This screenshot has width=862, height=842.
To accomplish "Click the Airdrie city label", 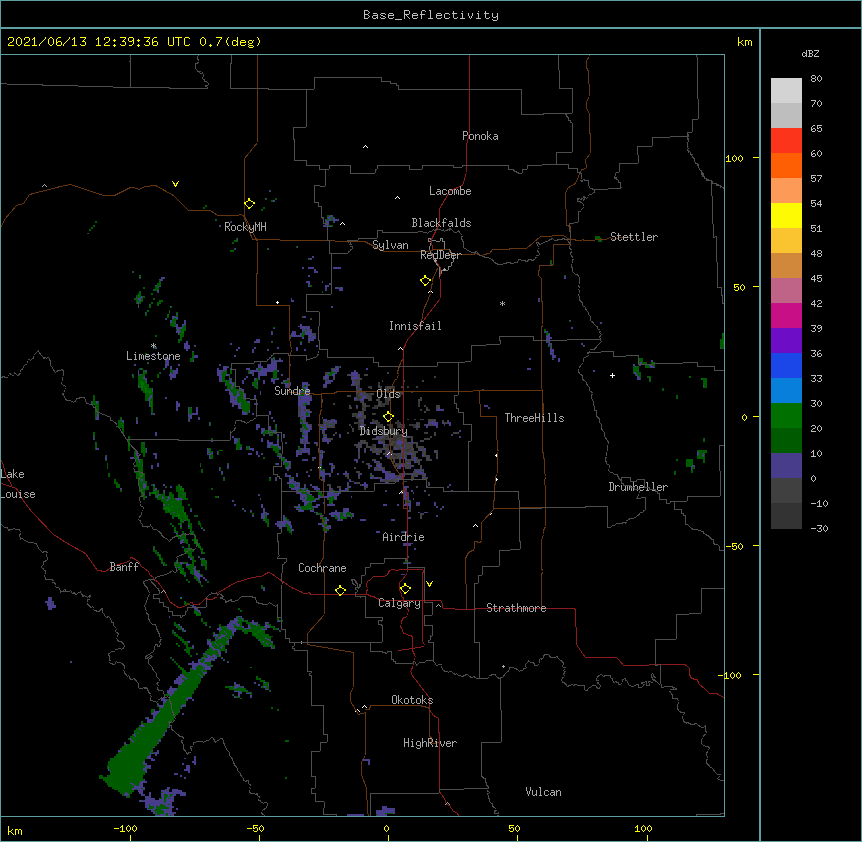I will [x=404, y=537].
